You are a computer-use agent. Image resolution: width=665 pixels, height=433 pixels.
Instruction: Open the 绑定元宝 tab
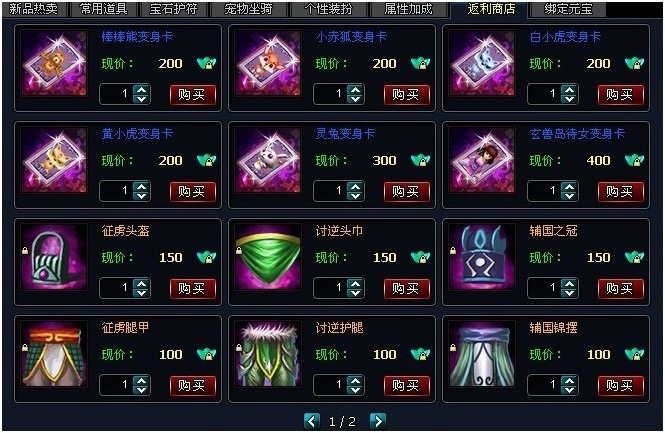(568, 9)
